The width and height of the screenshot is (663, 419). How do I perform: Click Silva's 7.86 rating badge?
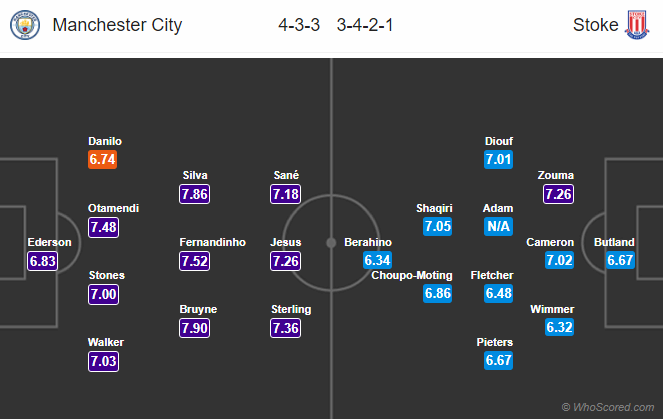tap(194, 194)
